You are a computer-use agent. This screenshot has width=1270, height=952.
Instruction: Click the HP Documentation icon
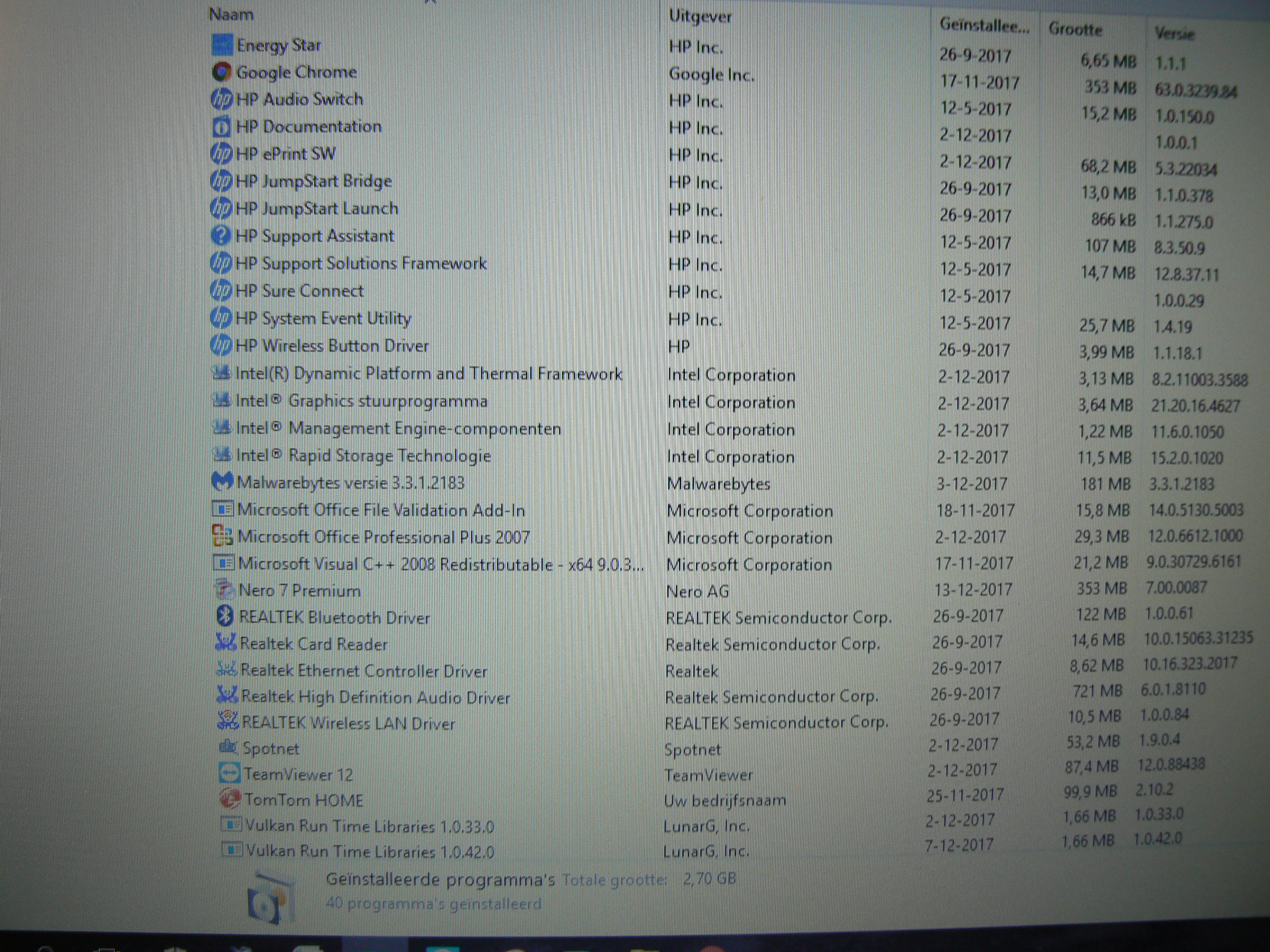(x=221, y=127)
